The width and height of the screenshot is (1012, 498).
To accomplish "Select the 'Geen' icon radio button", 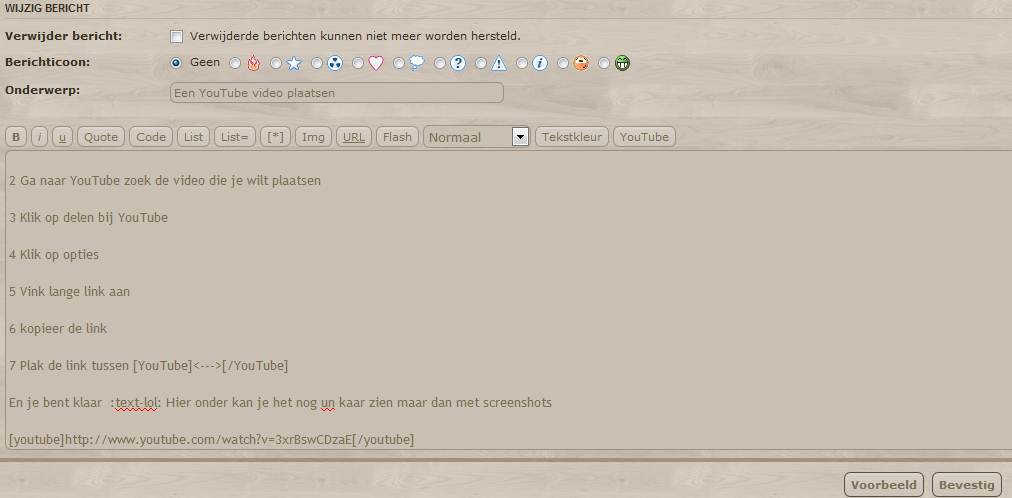I will 177,62.
